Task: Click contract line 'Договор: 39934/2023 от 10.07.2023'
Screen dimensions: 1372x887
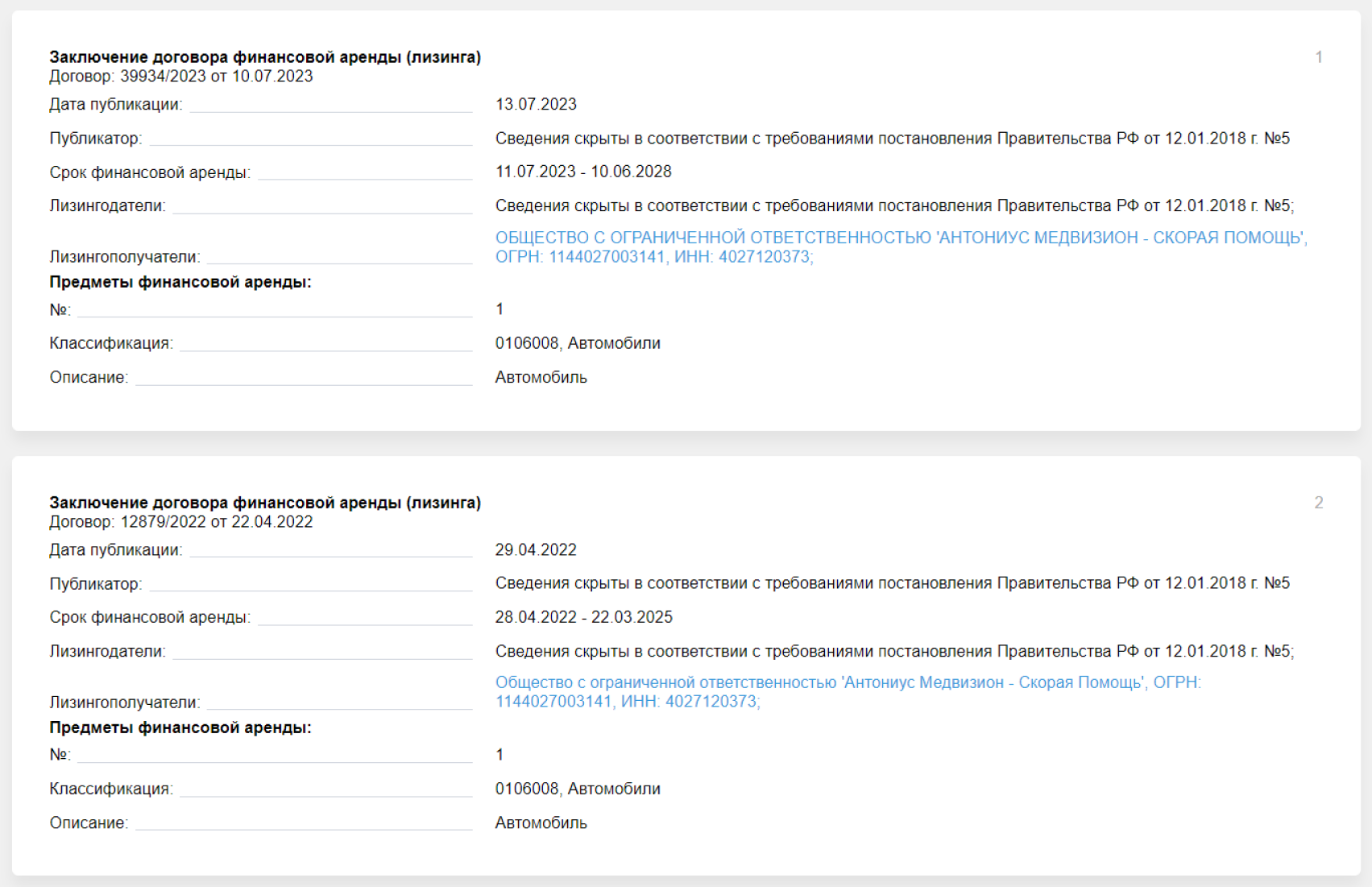Action: point(181,77)
